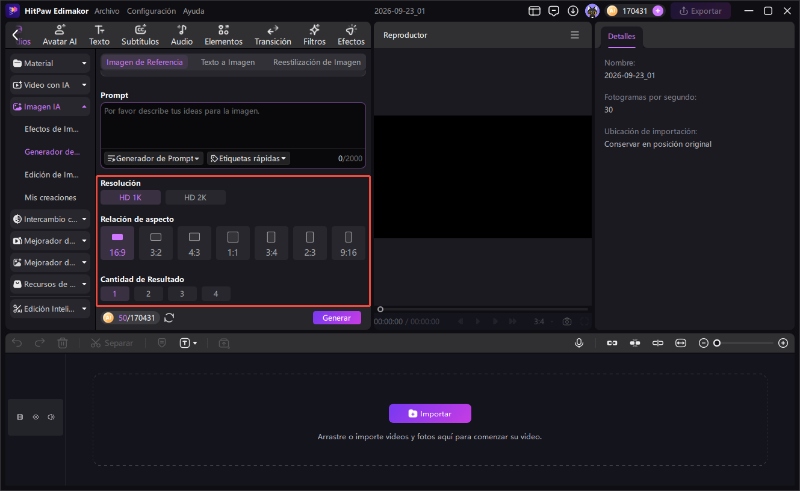Select HD 2K resolution
Image resolution: width=800 pixels, height=491 pixels.
coord(195,198)
